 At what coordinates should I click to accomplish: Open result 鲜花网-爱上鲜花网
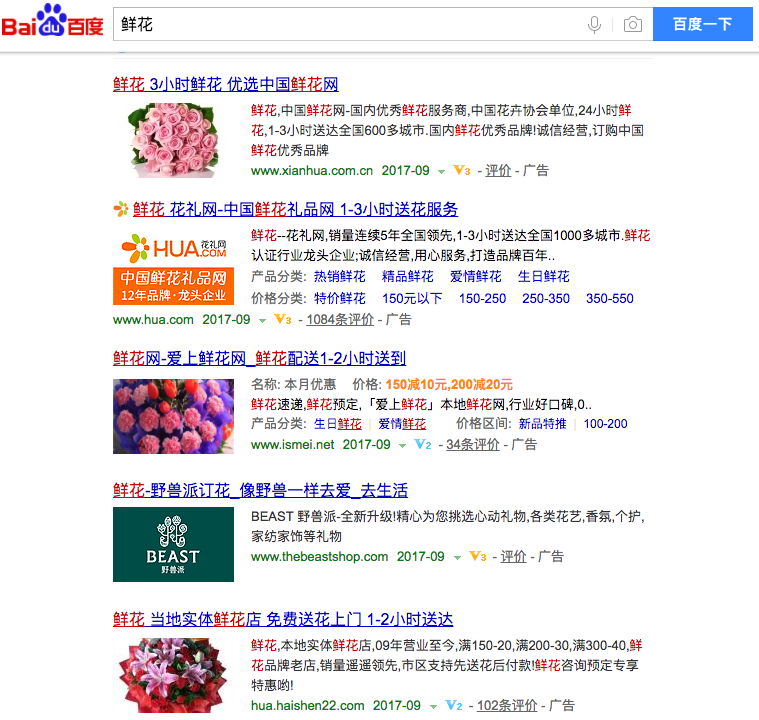[259, 358]
